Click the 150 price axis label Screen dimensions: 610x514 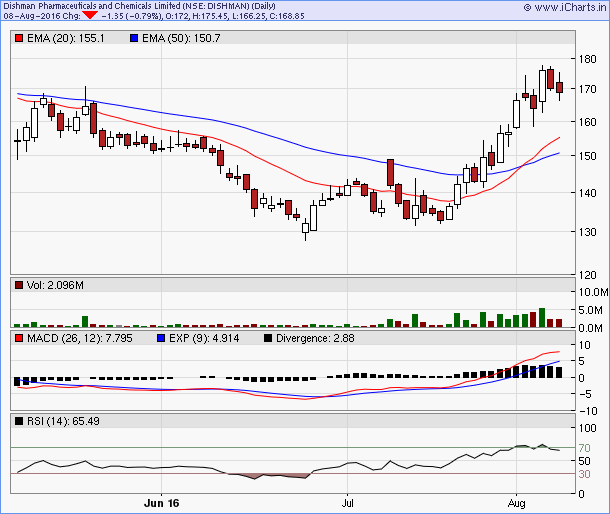[587, 156]
